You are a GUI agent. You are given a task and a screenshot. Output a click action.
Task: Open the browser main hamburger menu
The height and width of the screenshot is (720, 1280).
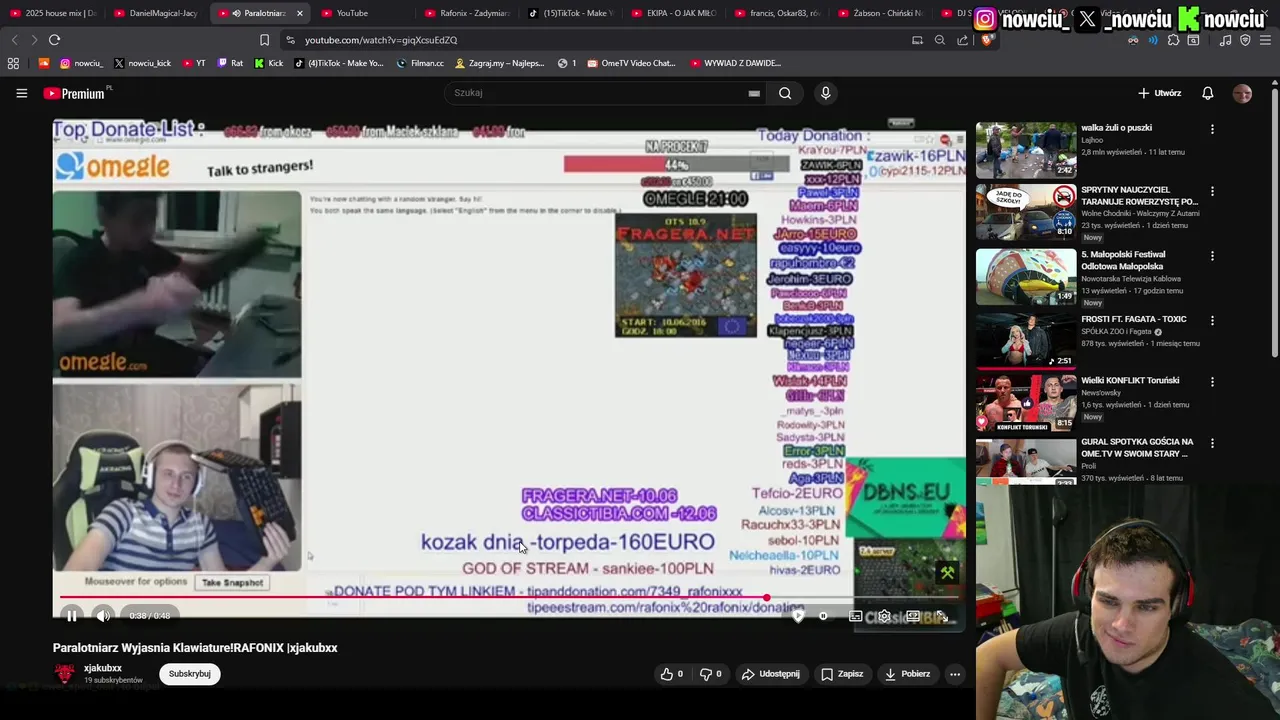(1265, 40)
